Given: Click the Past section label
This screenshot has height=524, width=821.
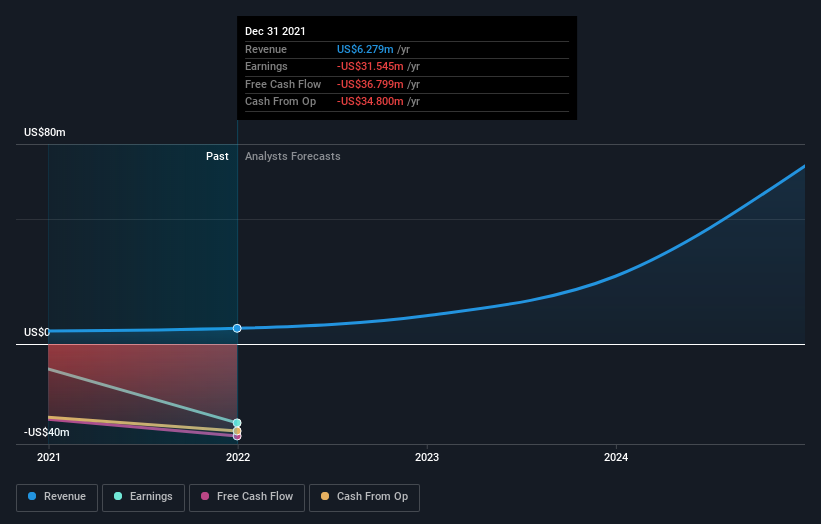Looking at the screenshot, I should point(217,157).
